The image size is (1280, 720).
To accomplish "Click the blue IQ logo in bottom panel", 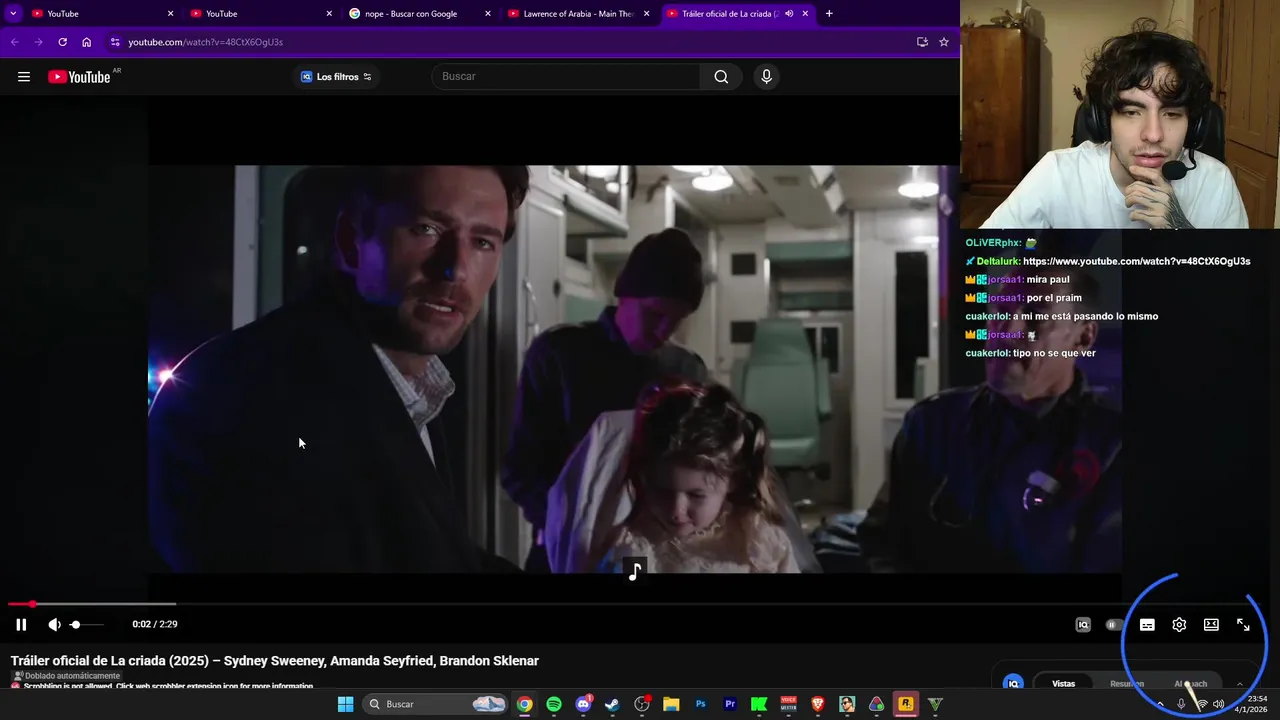I will pos(1013,684).
